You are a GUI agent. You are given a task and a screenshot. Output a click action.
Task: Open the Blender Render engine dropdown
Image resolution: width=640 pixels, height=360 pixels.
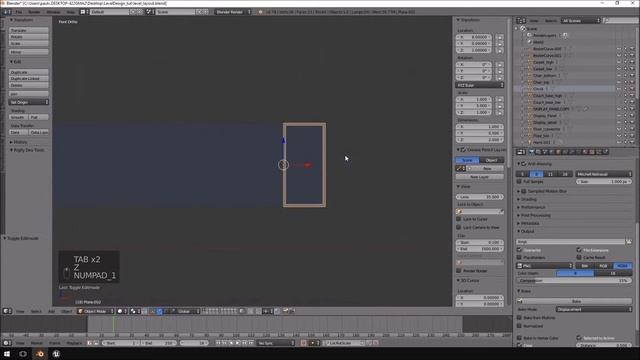click(x=233, y=12)
